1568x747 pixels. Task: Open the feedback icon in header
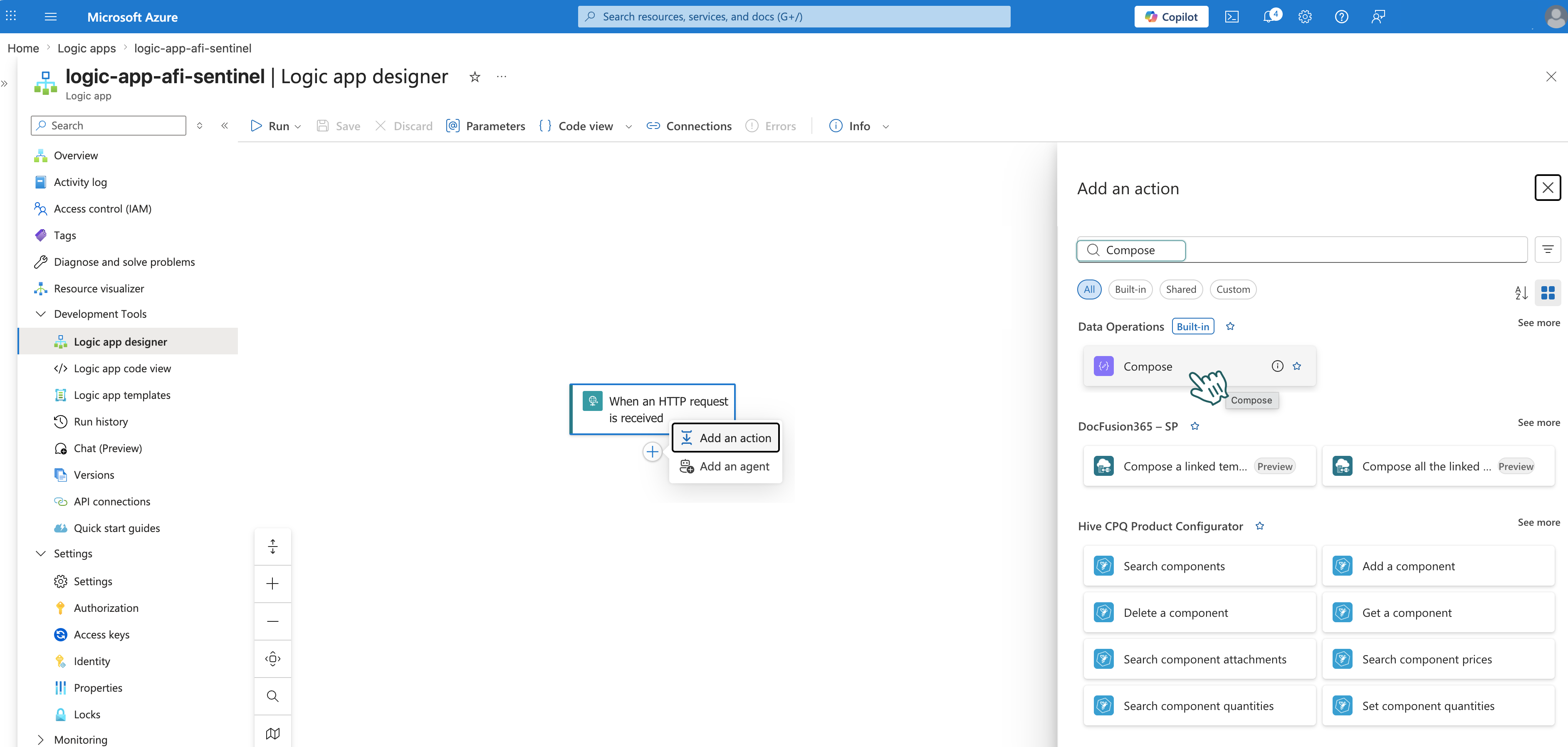coord(1378,17)
